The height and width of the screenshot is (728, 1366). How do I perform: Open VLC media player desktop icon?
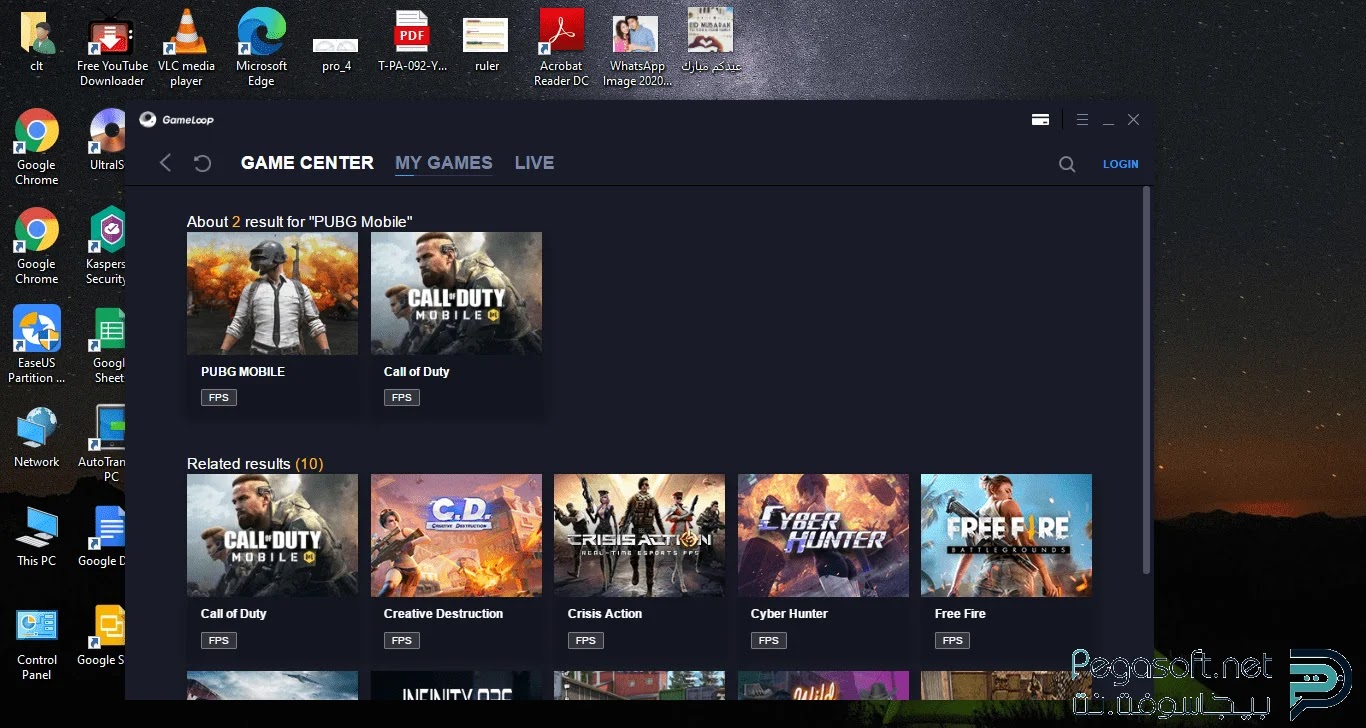tap(186, 48)
